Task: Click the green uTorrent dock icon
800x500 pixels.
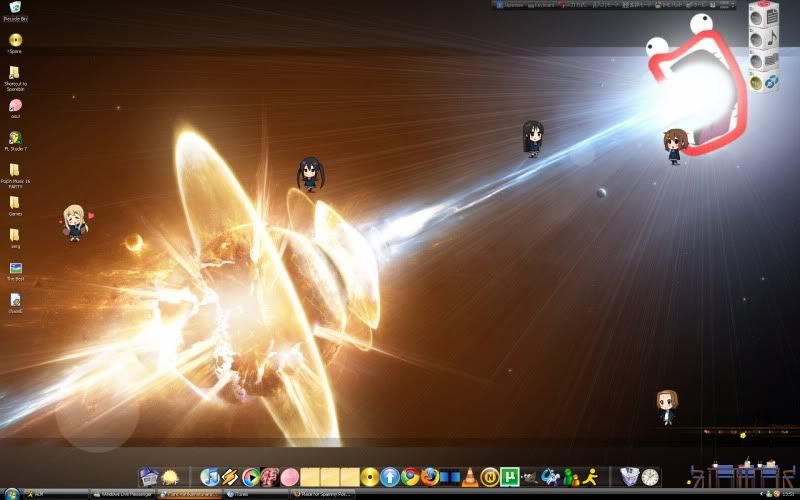Action: [510, 477]
